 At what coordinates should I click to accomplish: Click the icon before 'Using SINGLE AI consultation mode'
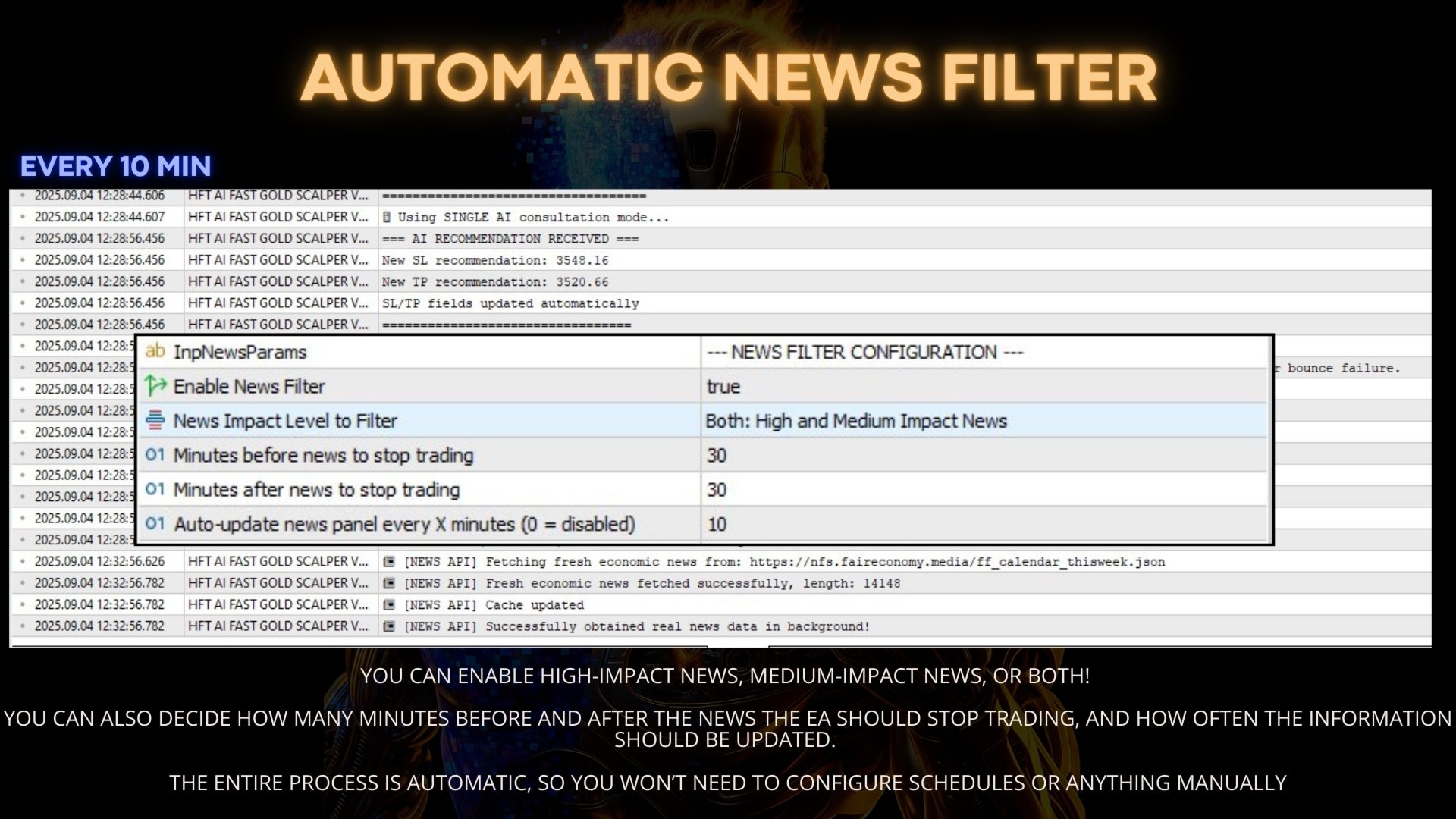point(387,218)
